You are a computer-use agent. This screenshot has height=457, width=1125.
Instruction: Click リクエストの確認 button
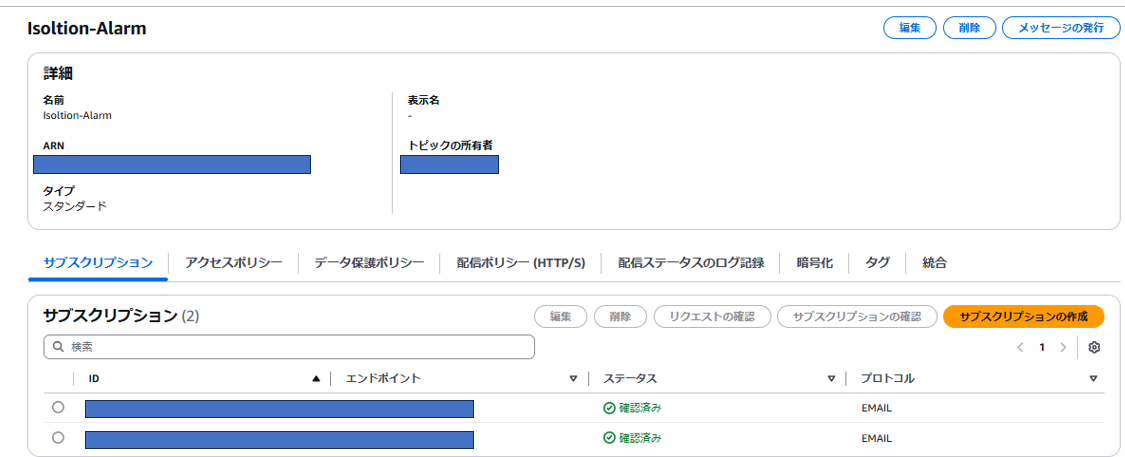pyautogui.click(x=712, y=316)
